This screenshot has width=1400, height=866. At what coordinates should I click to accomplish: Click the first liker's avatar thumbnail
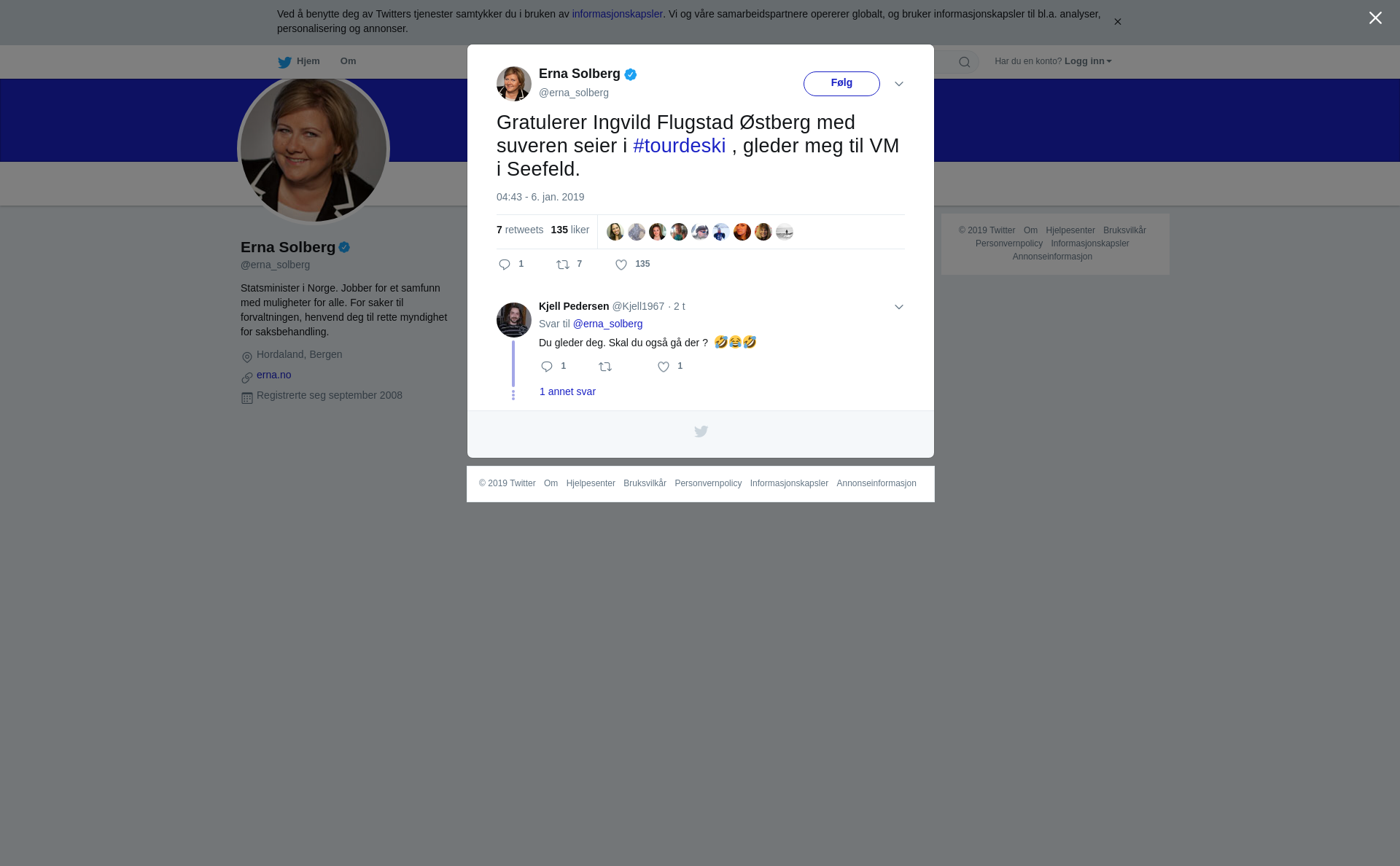click(615, 232)
